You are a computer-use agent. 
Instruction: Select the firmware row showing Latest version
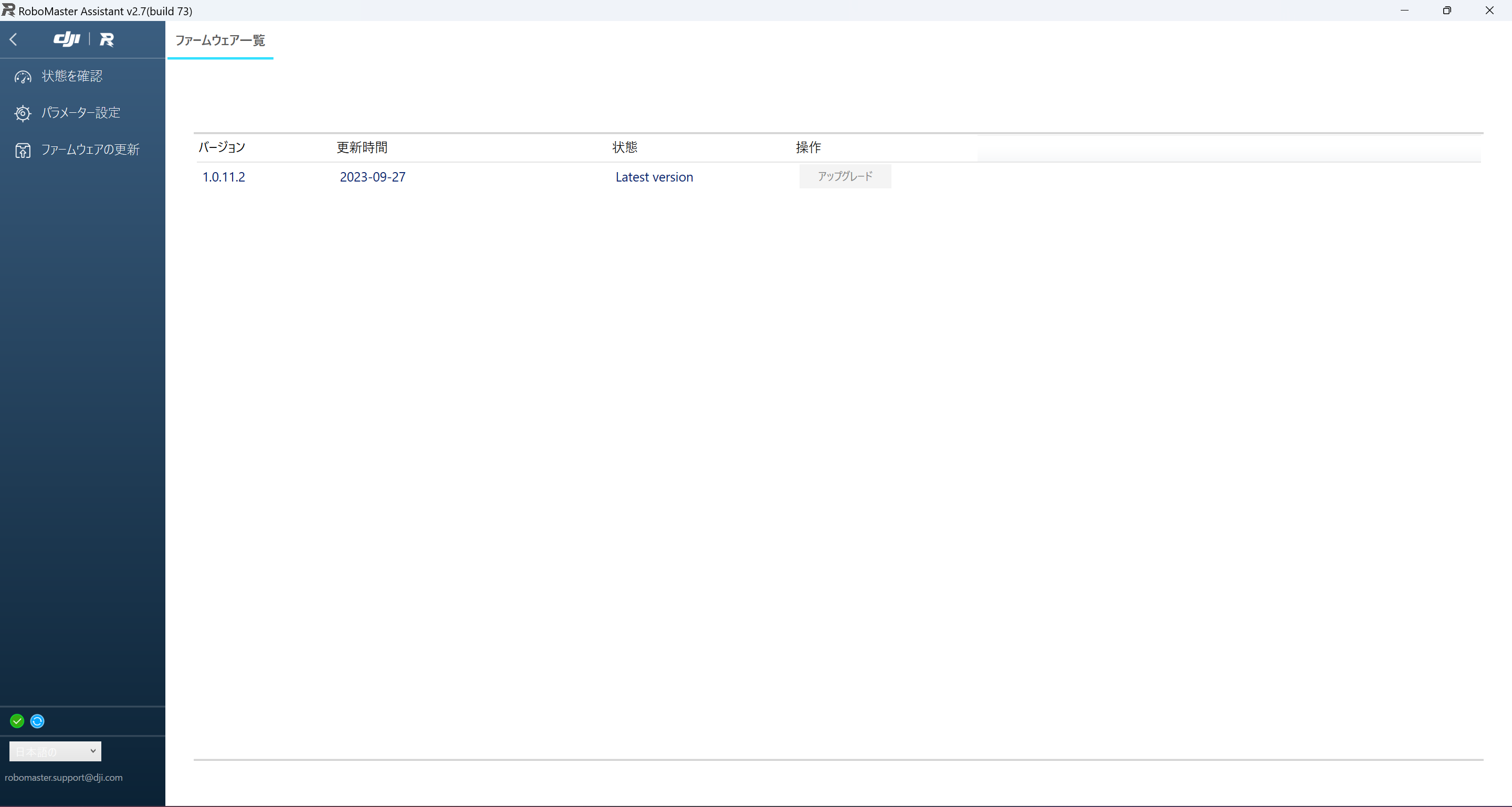click(x=654, y=176)
